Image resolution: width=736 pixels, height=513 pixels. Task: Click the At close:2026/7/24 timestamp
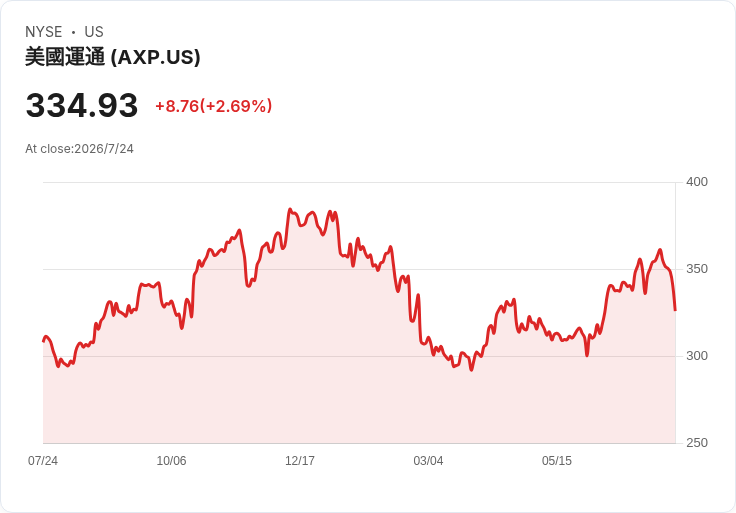click(79, 149)
